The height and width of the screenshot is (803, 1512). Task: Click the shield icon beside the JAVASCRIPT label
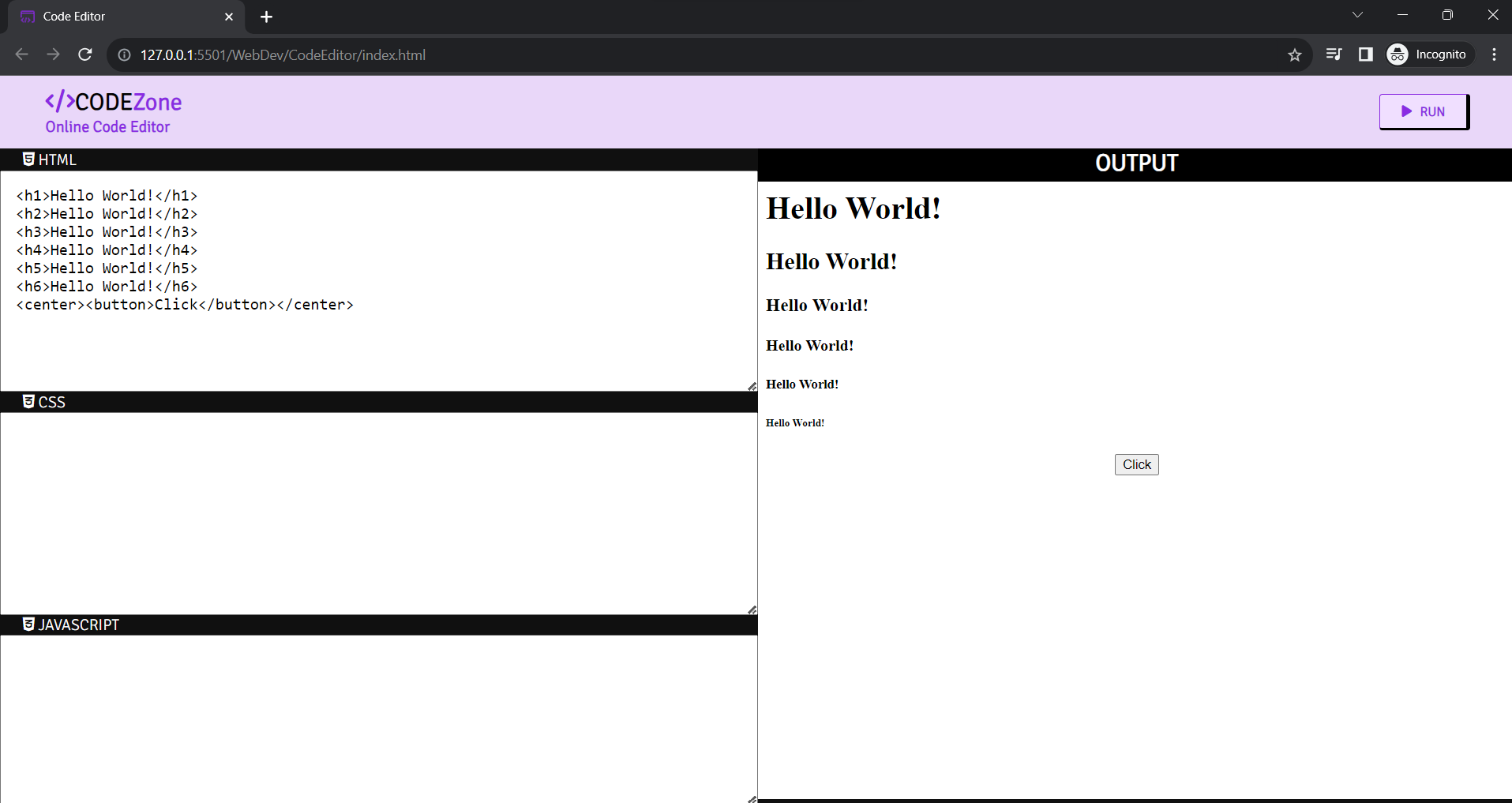click(x=28, y=624)
